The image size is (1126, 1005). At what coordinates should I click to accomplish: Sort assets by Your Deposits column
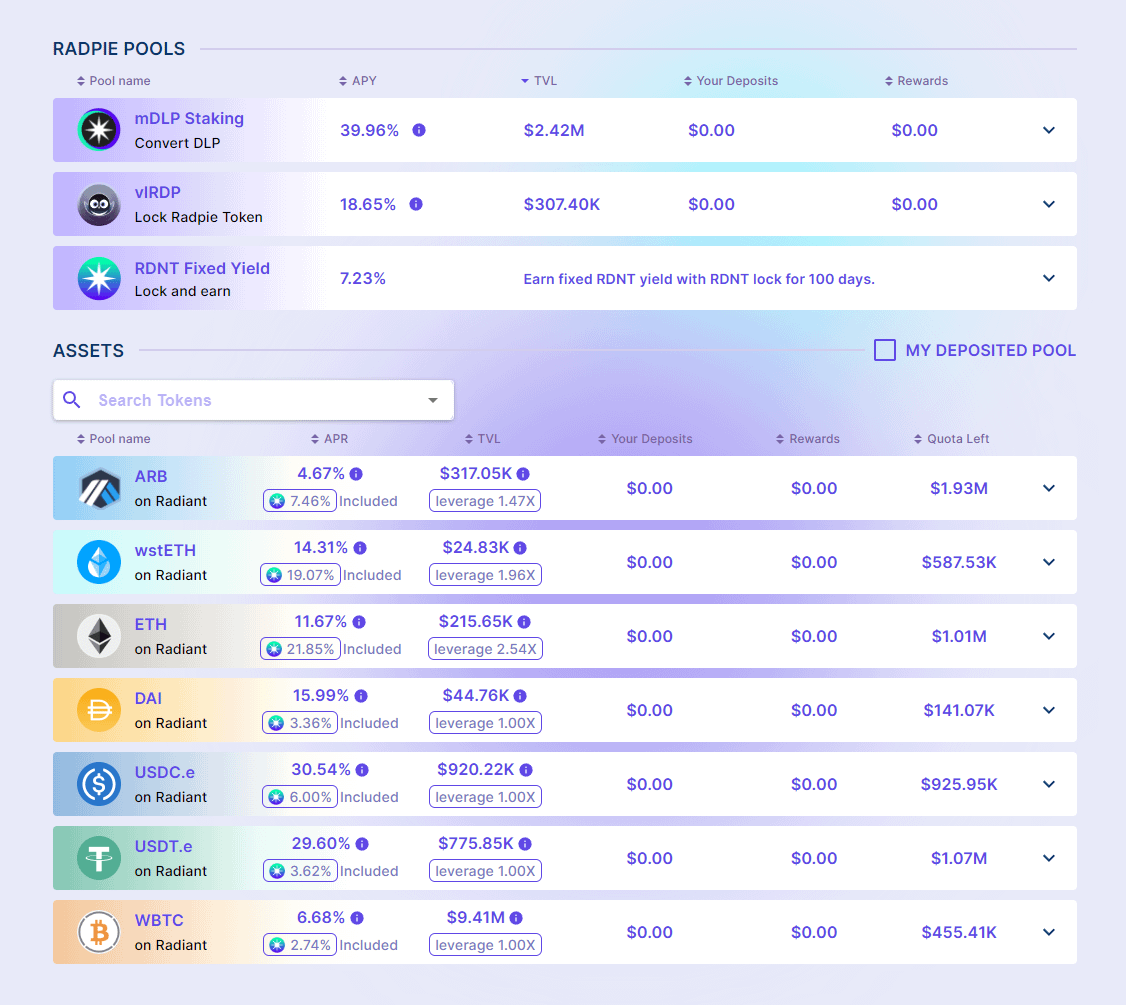(646, 439)
